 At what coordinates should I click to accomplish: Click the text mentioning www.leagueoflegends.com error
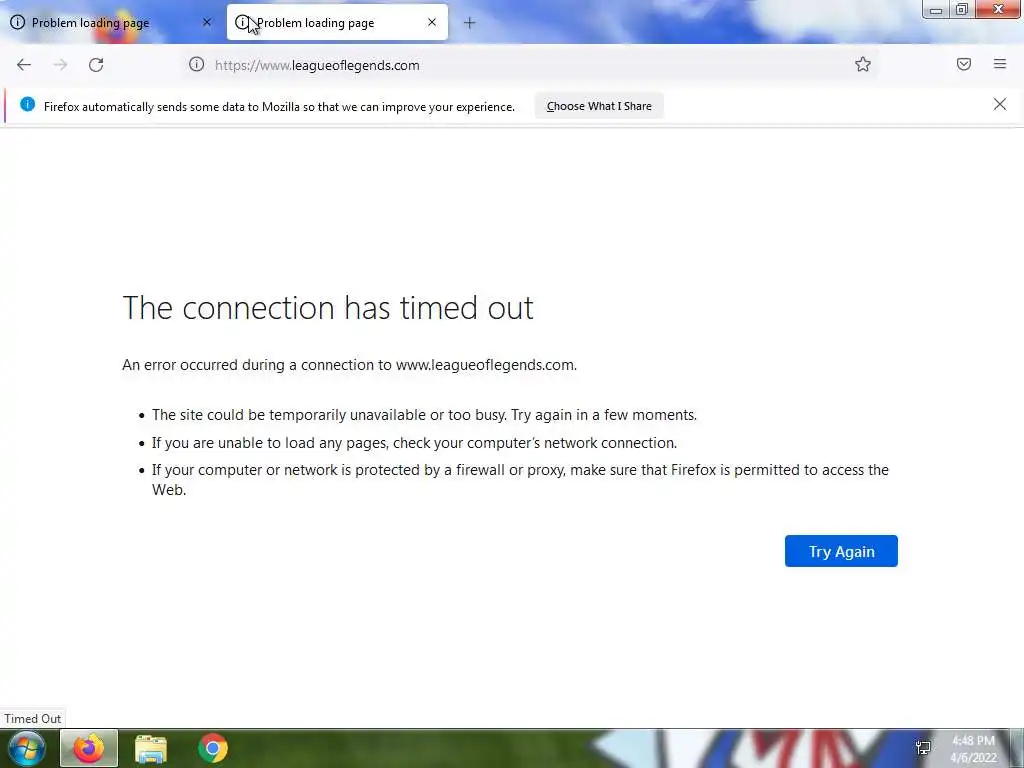(349, 364)
